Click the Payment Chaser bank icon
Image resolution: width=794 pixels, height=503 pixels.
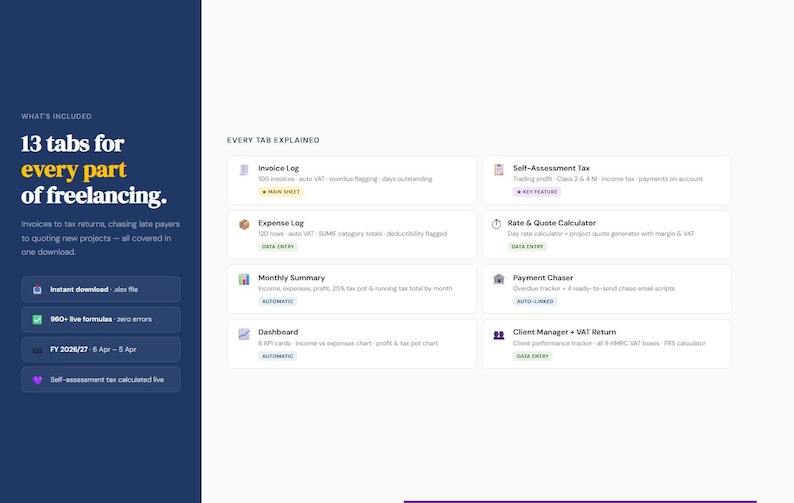coord(499,279)
